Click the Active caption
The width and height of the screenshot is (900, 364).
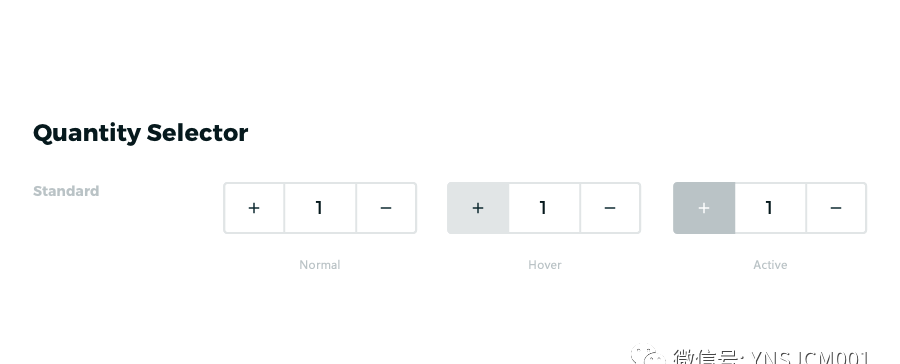pyautogui.click(x=770, y=265)
